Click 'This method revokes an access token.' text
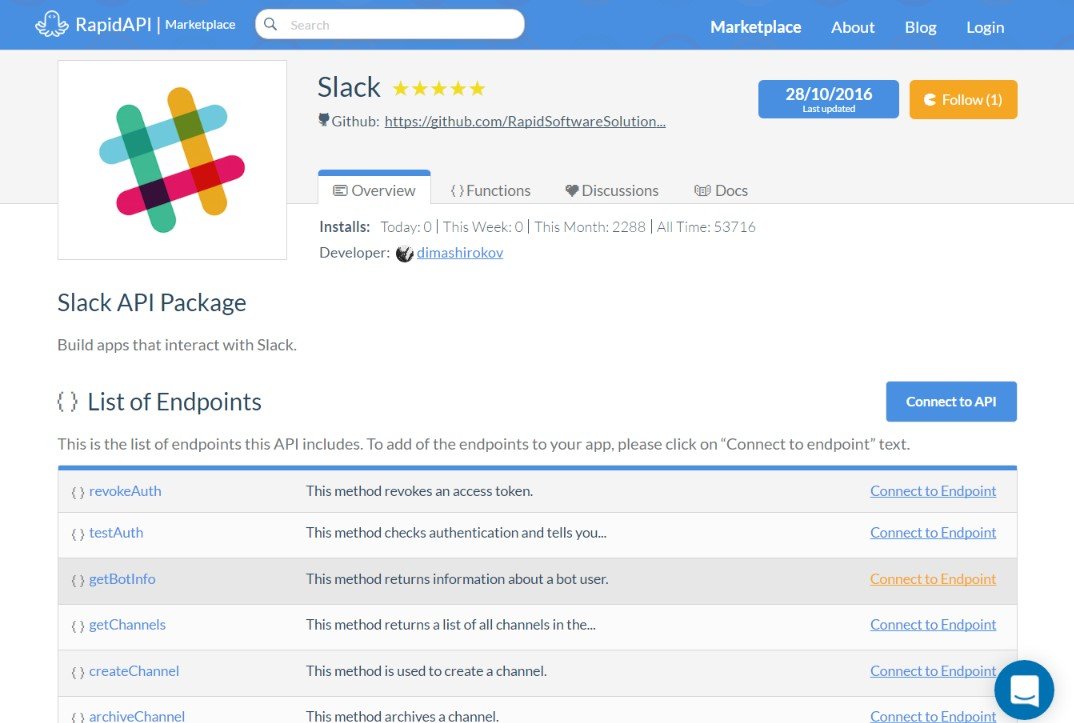Image resolution: width=1074 pixels, height=723 pixels. pyautogui.click(x=419, y=491)
